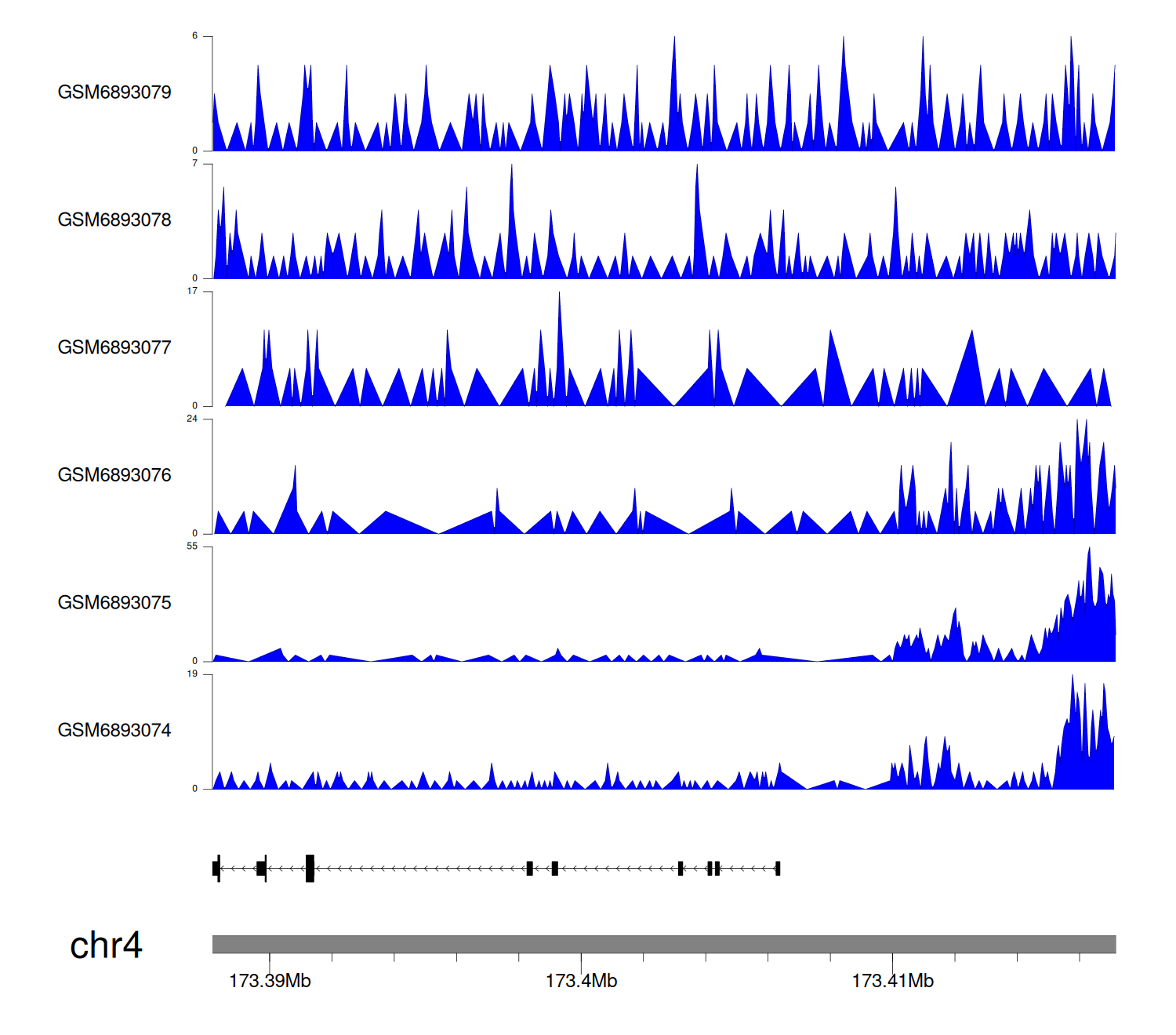The image size is (1176, 1035).
Task: Click the y-axis maximum 55 label
Action: pyautogui.click(x=192, y=547)
